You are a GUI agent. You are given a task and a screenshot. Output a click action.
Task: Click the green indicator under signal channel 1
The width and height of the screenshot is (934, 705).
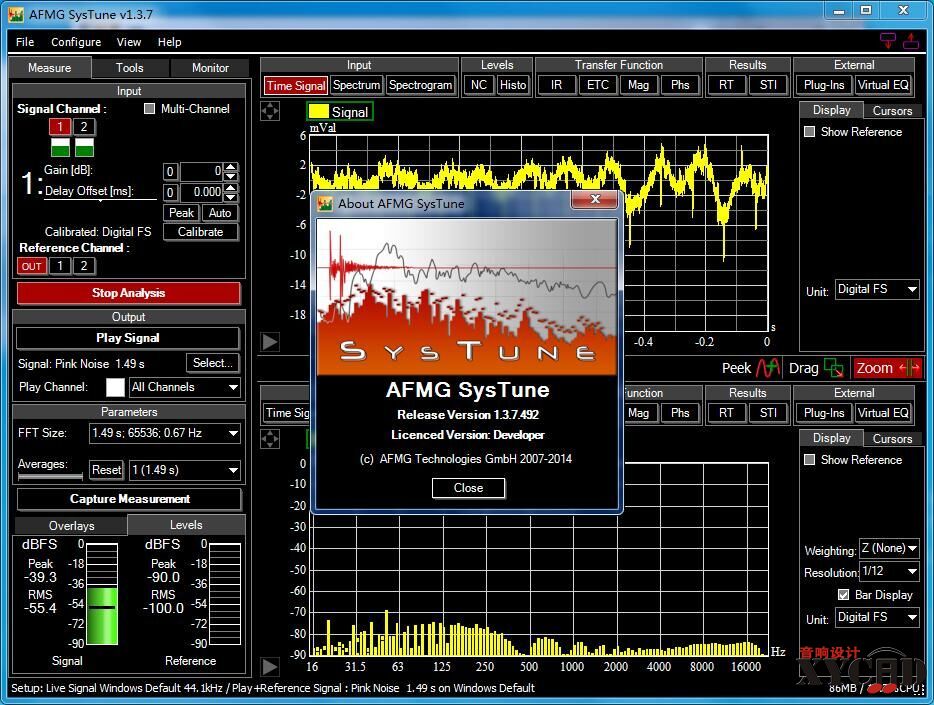pos(60,147)
